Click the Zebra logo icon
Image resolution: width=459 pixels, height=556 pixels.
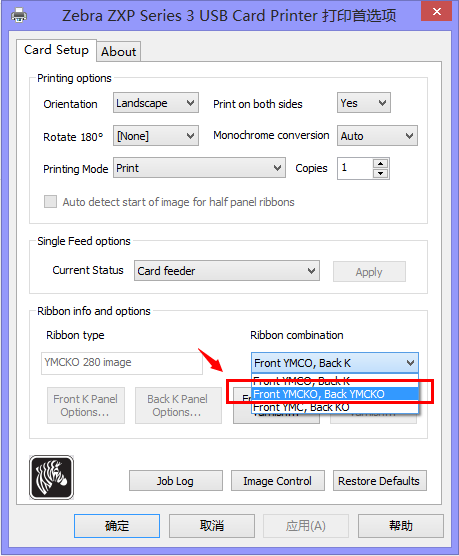pyautogui.click(x=51, y=477)
